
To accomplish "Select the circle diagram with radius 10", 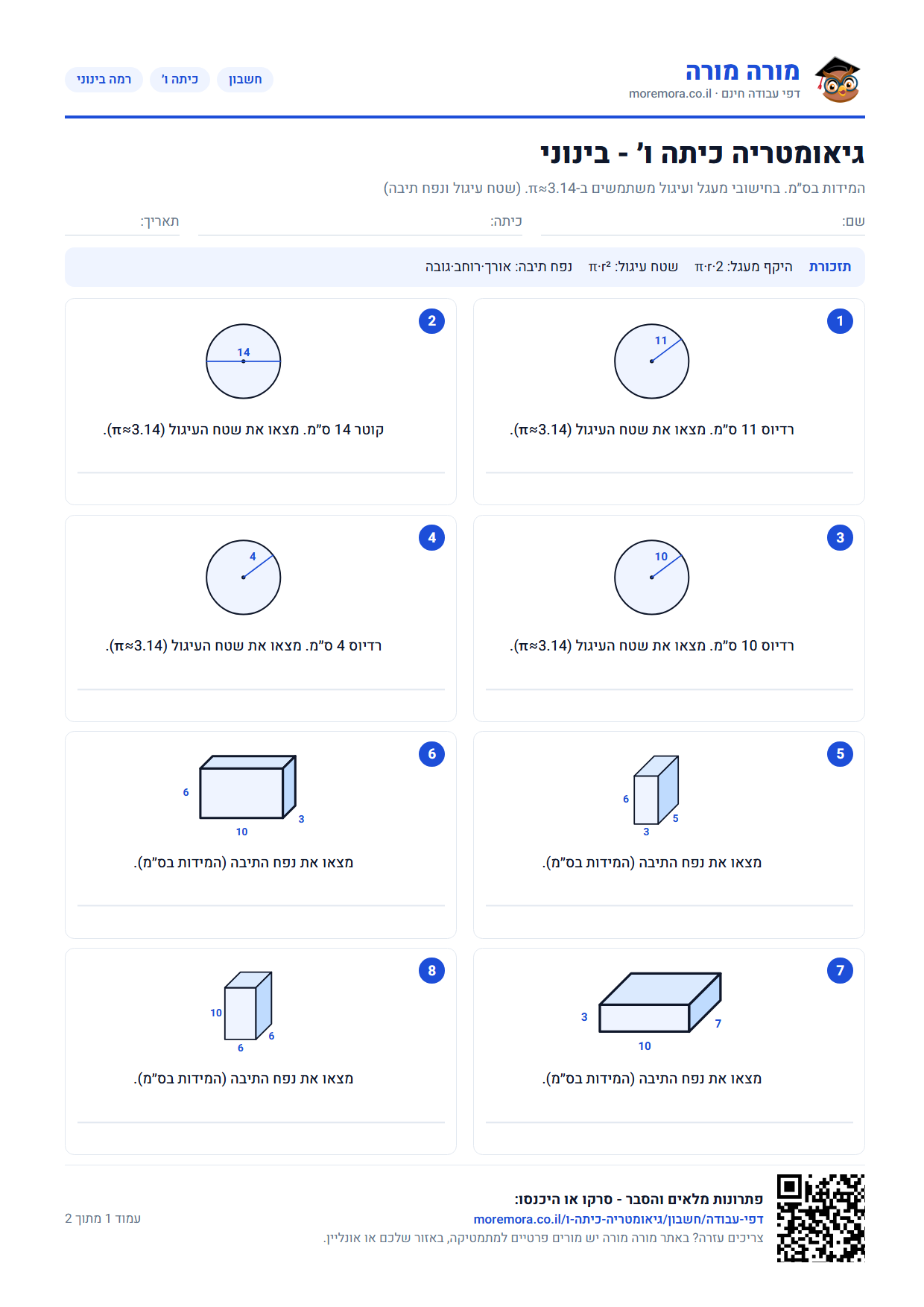I will coord(652,577).
